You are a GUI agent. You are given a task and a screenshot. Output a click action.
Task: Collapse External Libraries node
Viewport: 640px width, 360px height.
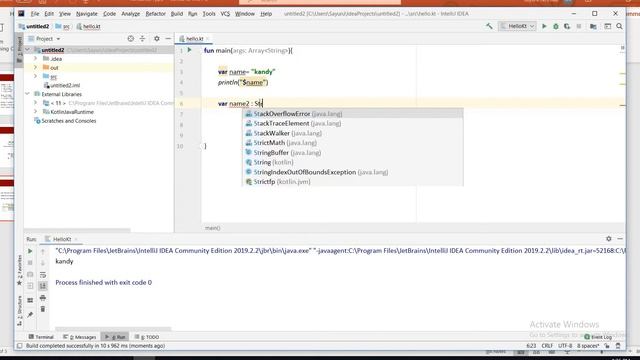click(28, 94)
